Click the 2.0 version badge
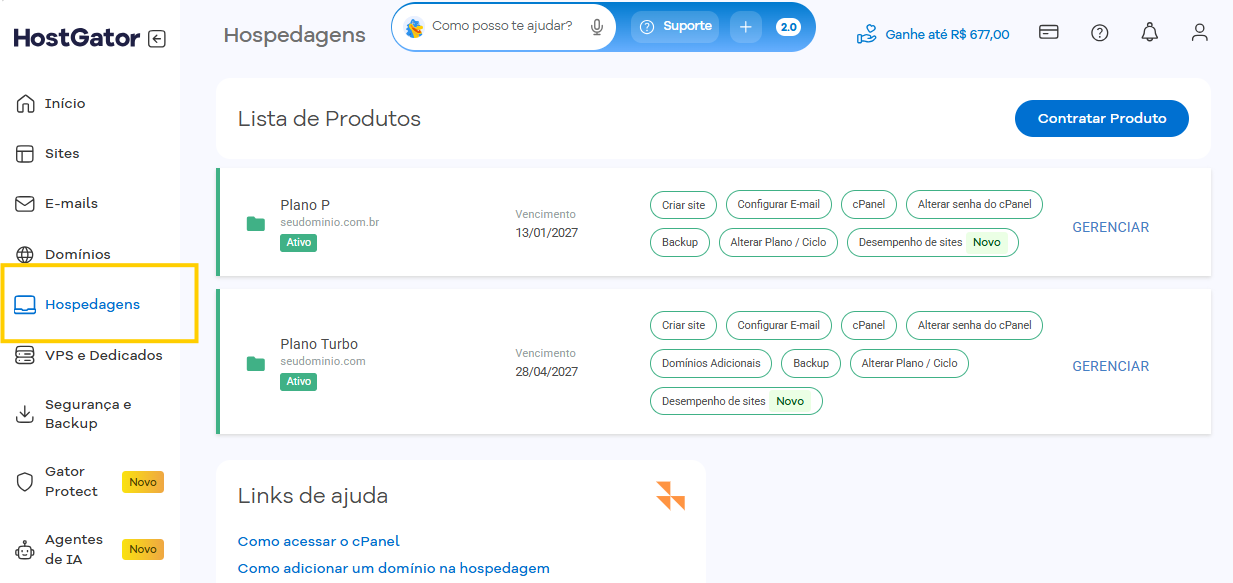The image size is (1233, 583). pyautogui.click(x=788, y=27)
